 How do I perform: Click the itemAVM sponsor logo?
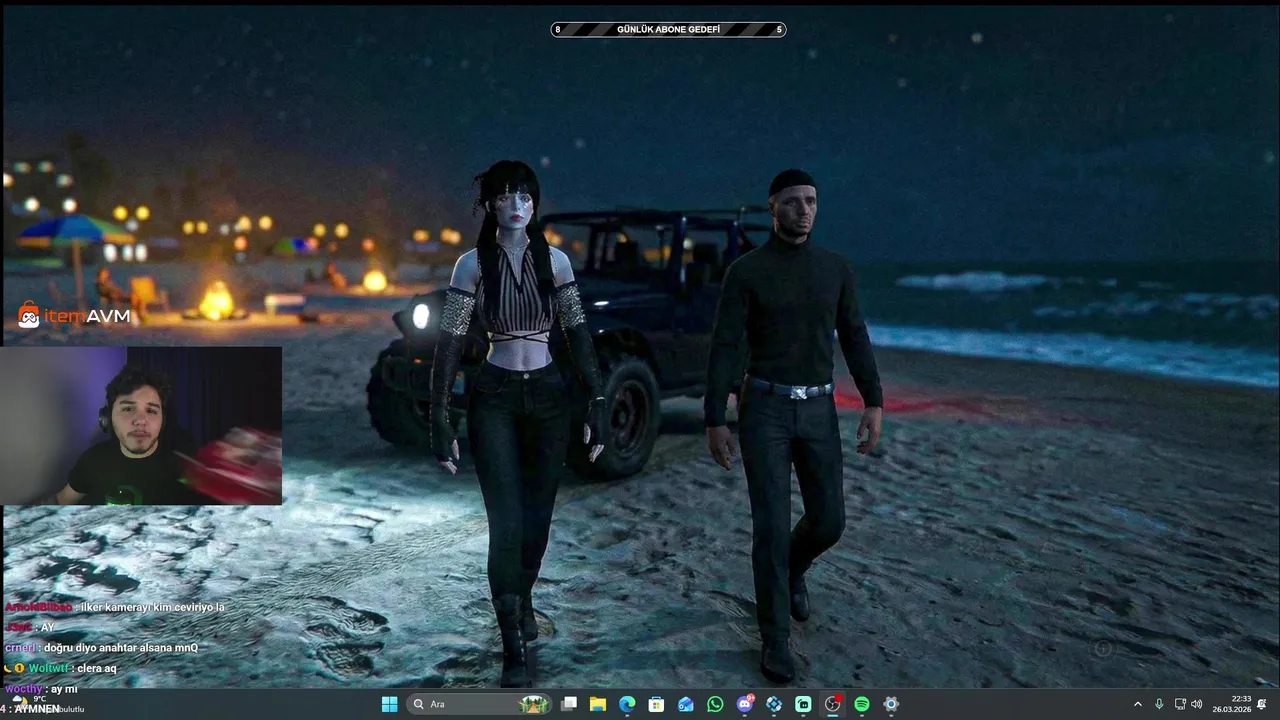[75, 316]
